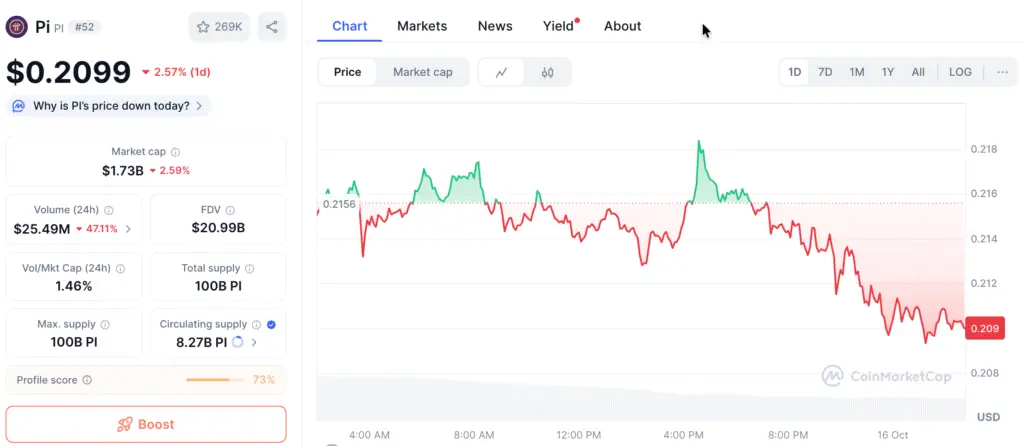Click the Boost button

click(146, 424)
